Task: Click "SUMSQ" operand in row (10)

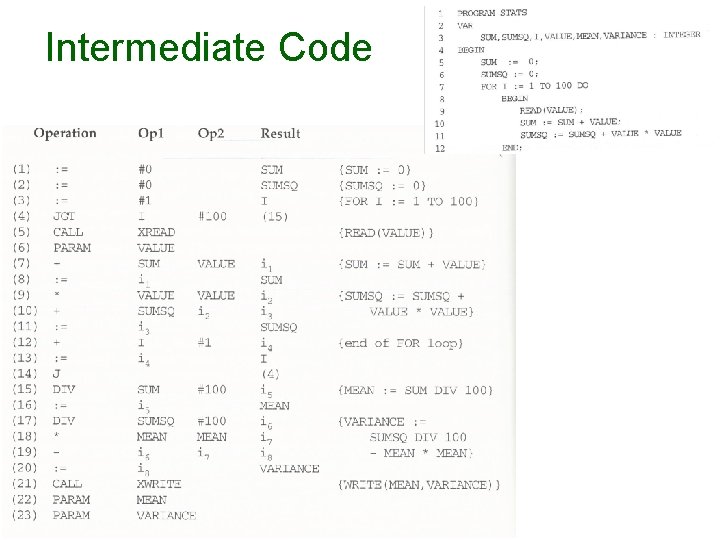Action: 156,311
